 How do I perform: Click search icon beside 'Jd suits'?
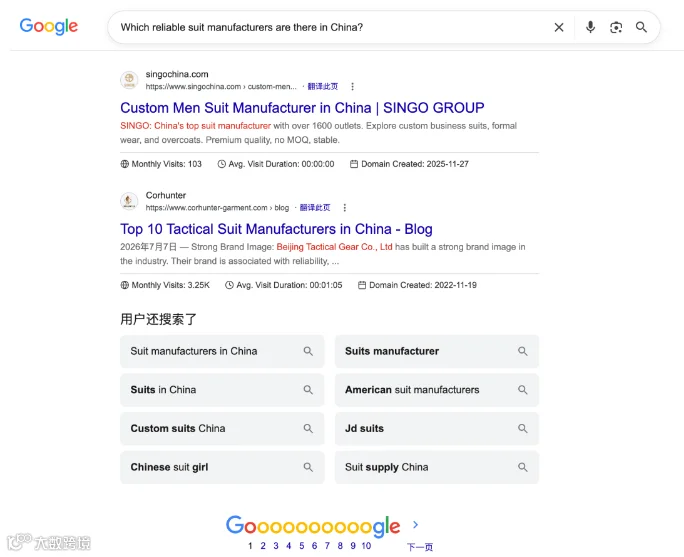pyautogui.click(x=523, y=428)
